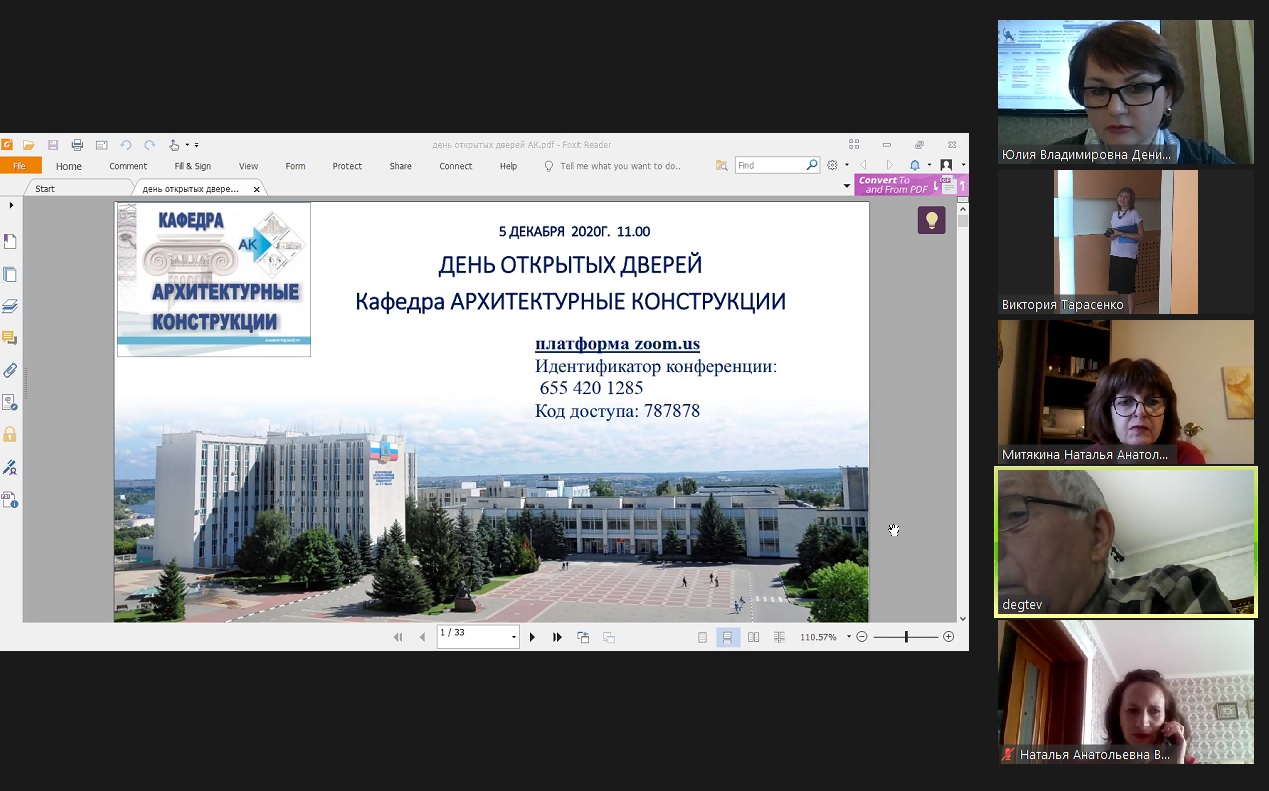Open the Connect ribbon tab

pyautogui.click(x=456, y=166)
